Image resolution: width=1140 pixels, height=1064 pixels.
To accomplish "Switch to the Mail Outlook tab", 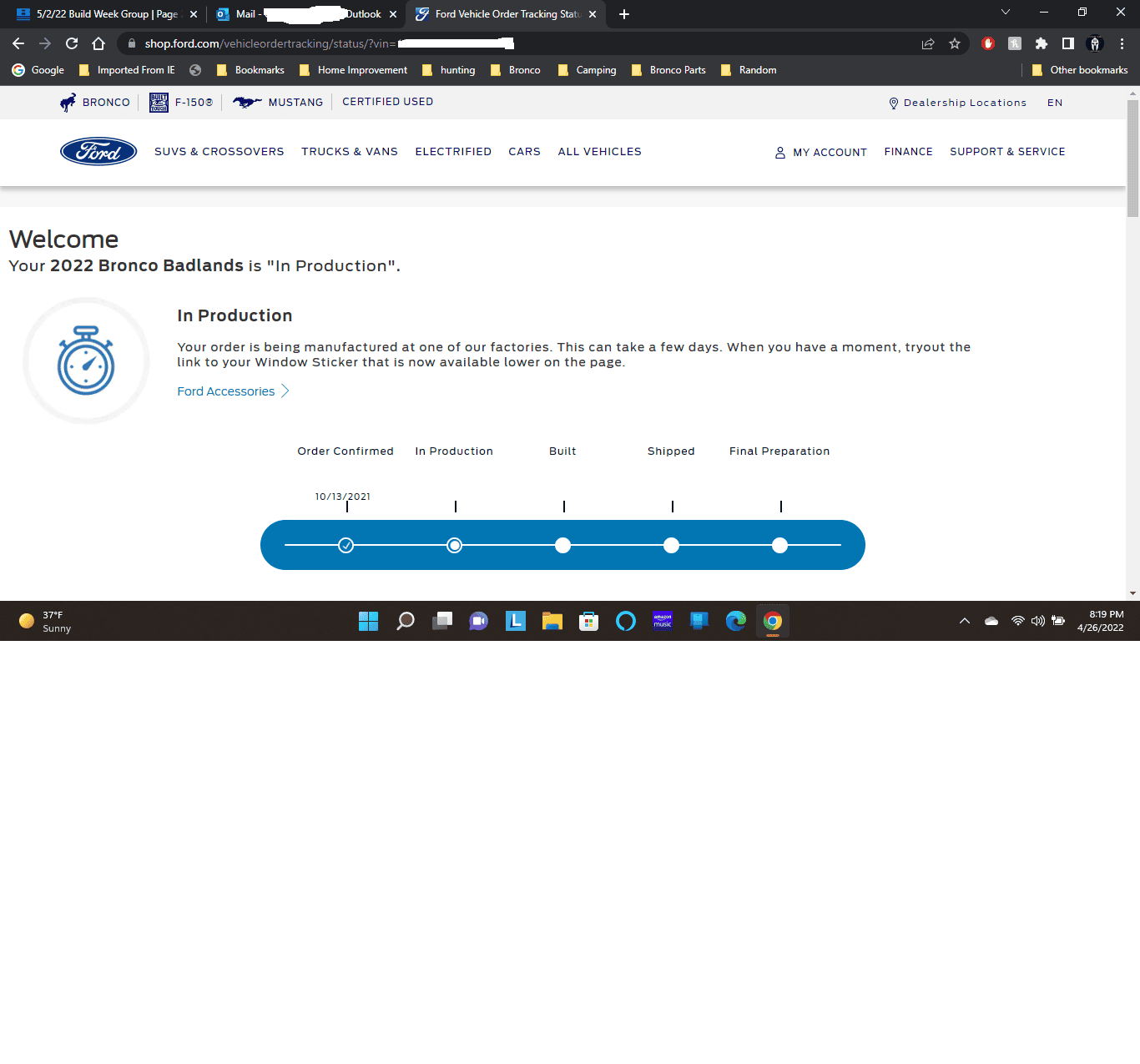I will (x=305, y=14).
